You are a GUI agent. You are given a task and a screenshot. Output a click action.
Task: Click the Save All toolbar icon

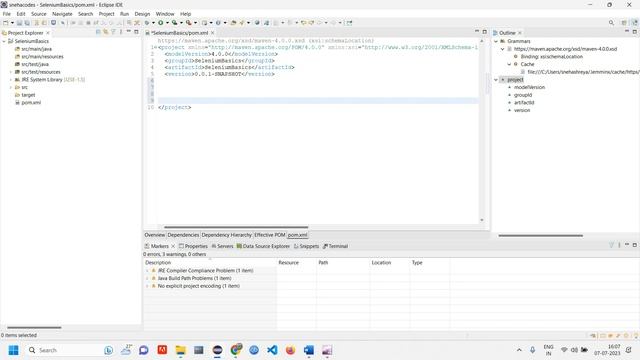(x=27, y=23)
